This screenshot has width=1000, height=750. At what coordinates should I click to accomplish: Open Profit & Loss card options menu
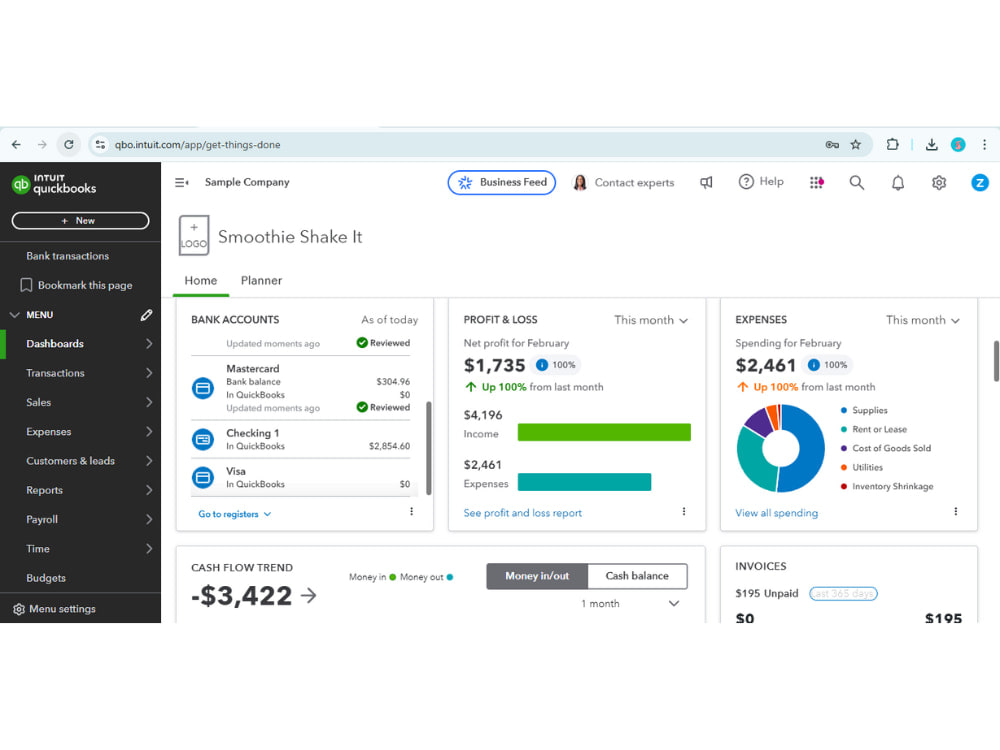click(684, 511)
